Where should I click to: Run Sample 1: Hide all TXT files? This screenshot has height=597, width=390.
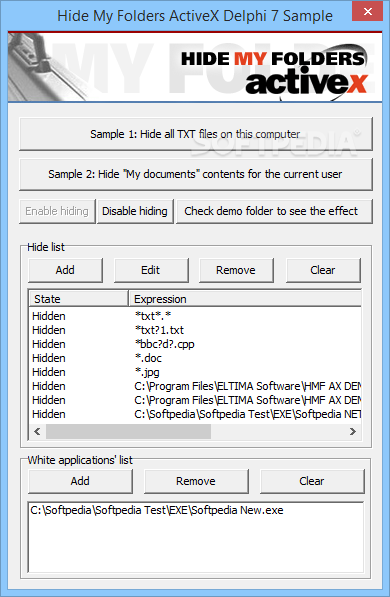pyautogui.click(x=195, y=134)
